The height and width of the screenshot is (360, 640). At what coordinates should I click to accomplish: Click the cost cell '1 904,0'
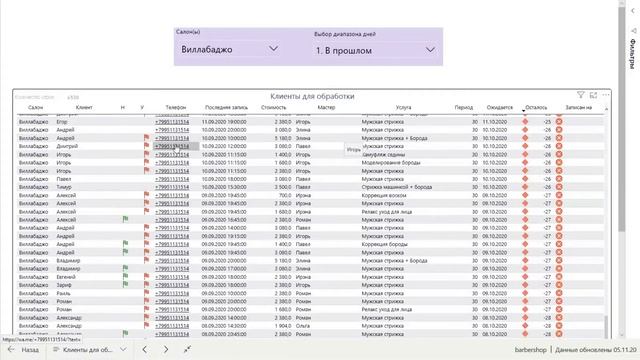(x=283, y=326)
